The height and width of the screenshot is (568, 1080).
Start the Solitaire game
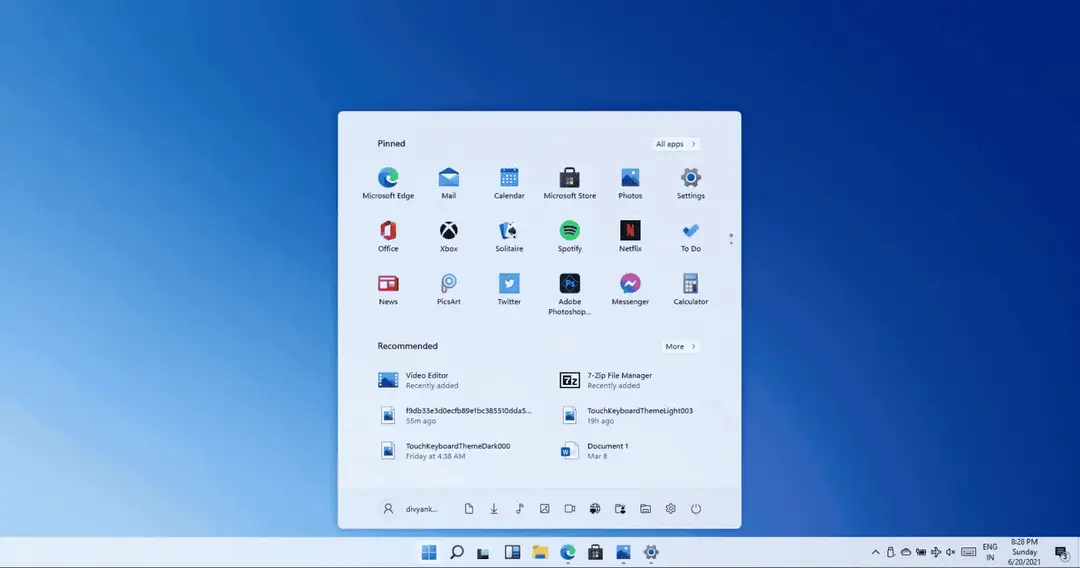point(509,236)
